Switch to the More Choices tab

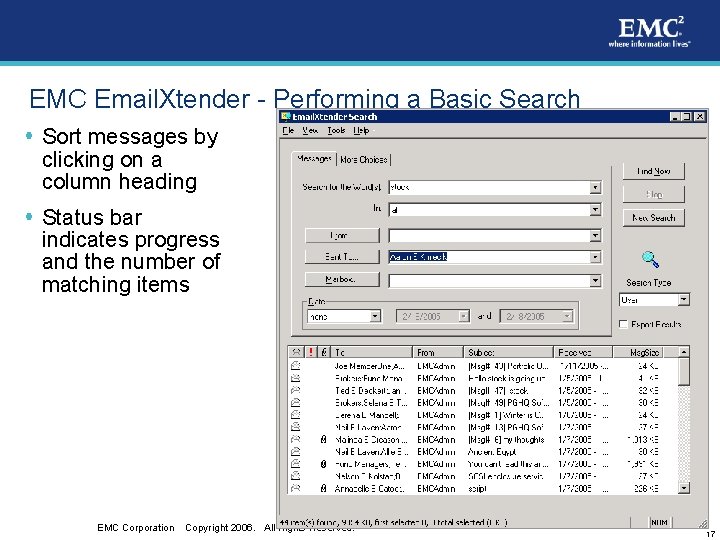tap(364, 160)
